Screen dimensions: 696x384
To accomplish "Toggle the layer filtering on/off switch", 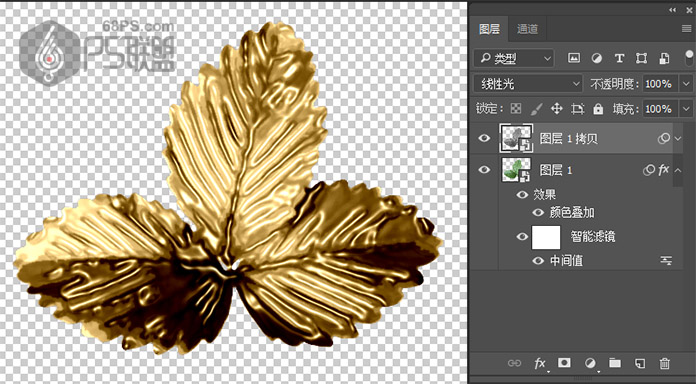I will click(x=688, y=58).
